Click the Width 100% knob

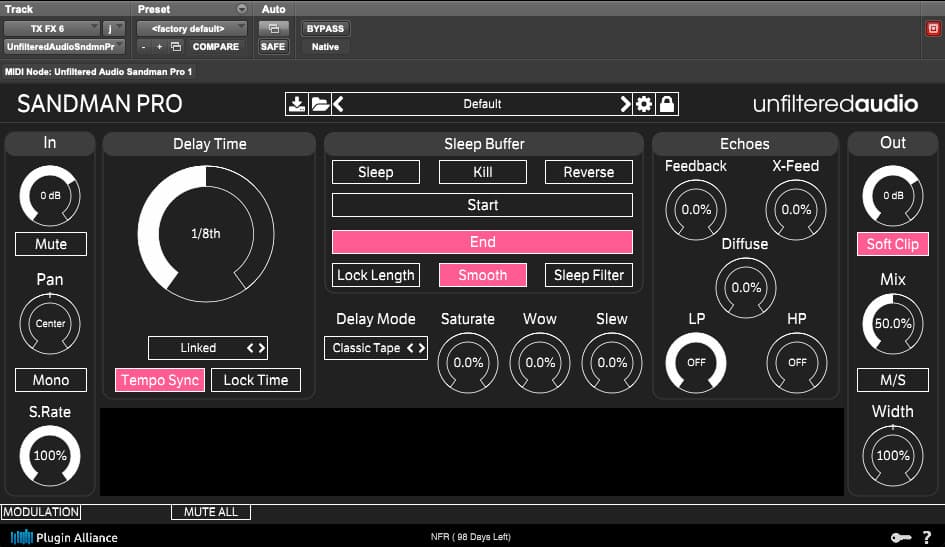pyautogui.click(x=893, y=456)
